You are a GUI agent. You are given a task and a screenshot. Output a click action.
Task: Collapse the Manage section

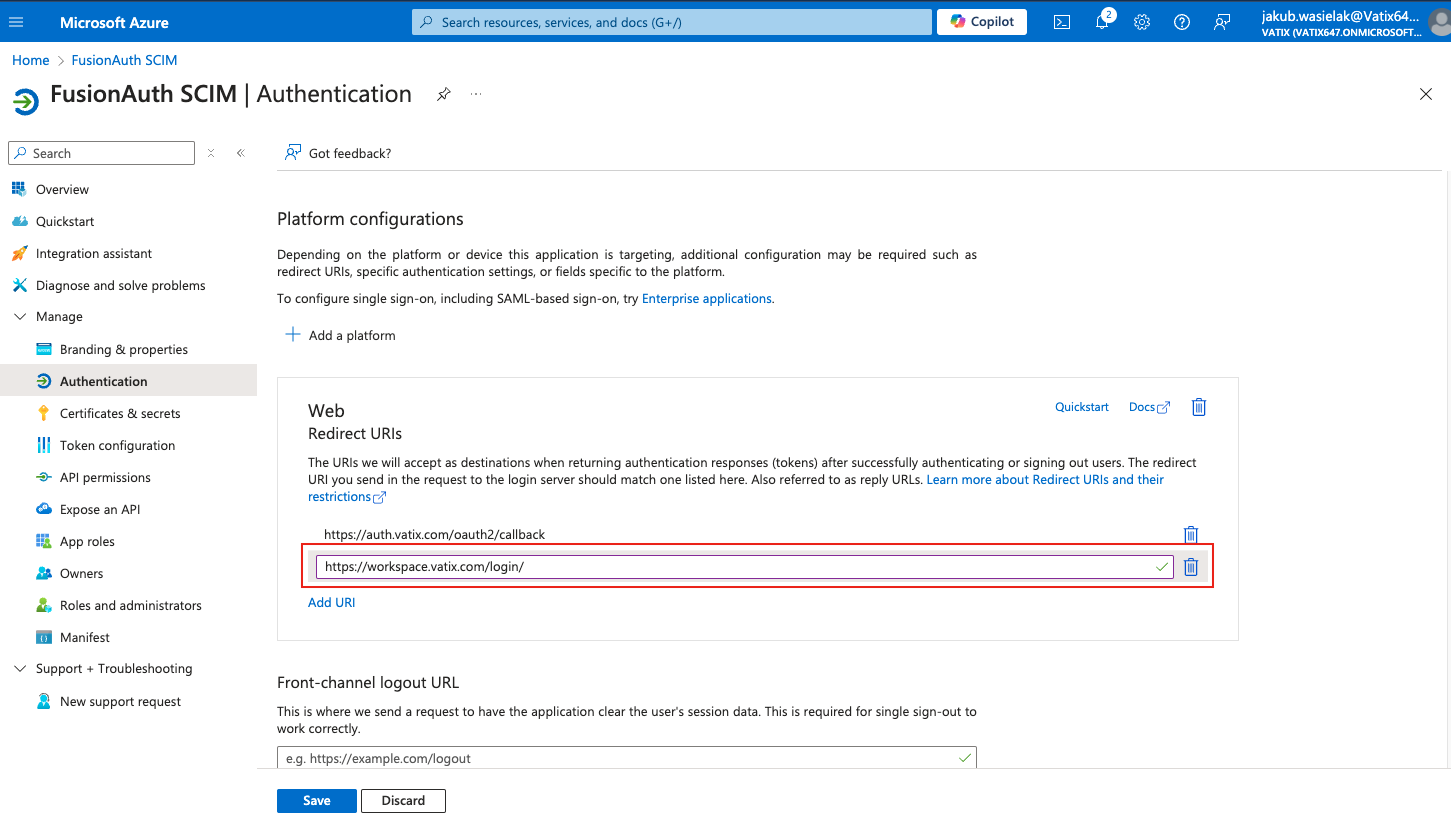(20, 317)
